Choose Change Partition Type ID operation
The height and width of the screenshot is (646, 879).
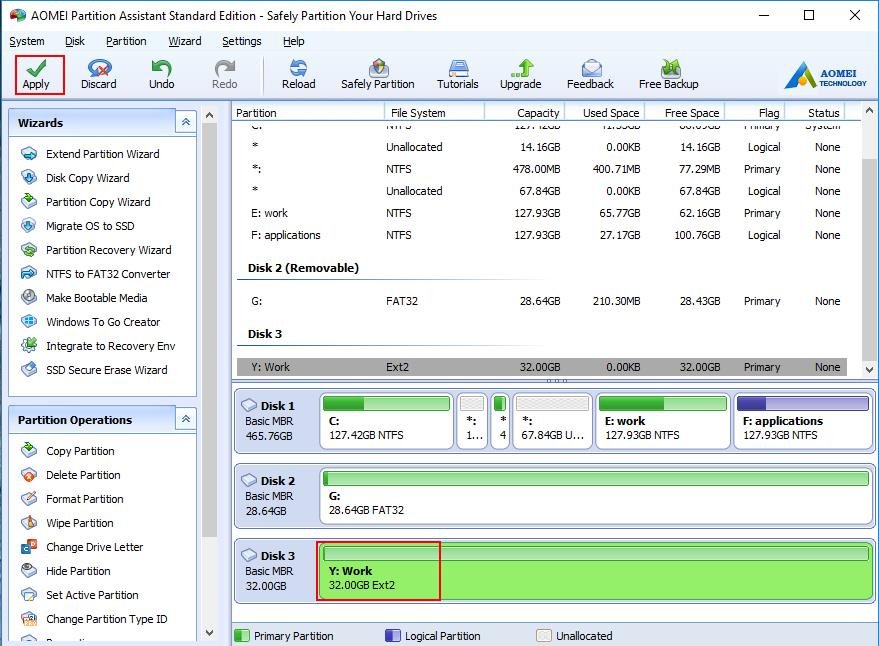click(107, 619)
